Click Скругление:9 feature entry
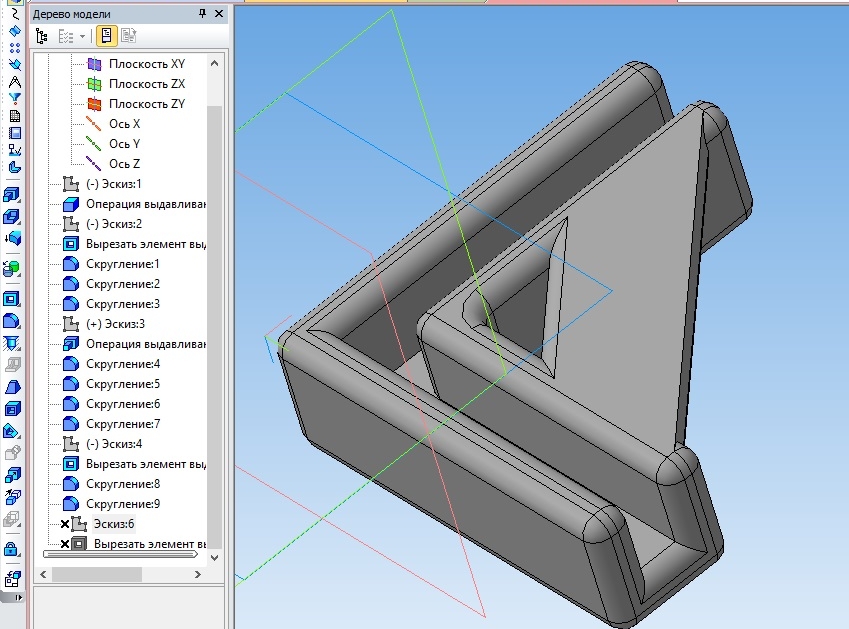Screen dimensions: 849x629 (122, 504)
